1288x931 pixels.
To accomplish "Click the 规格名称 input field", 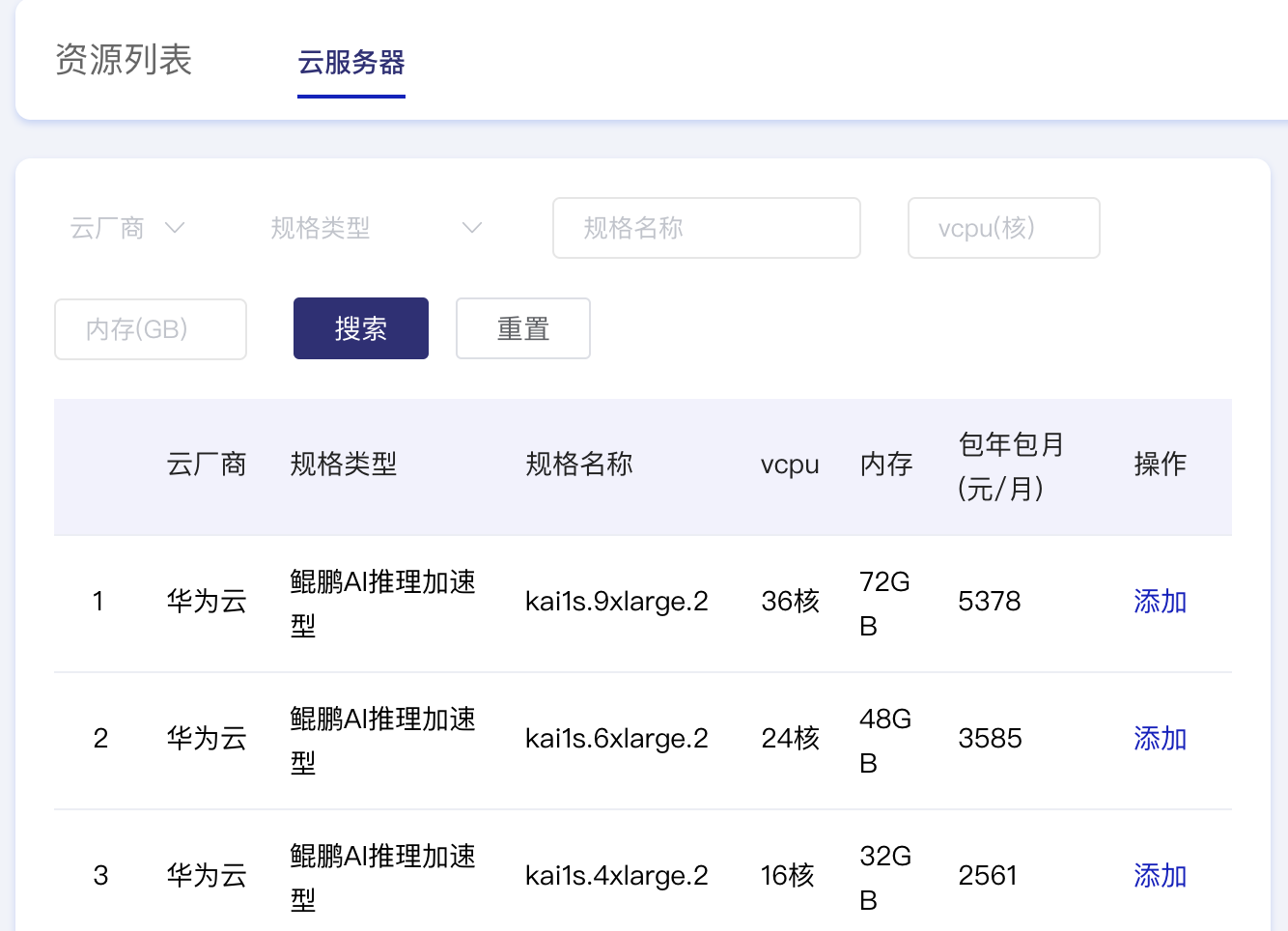I will pyautogui.click(x=707, y=228).
